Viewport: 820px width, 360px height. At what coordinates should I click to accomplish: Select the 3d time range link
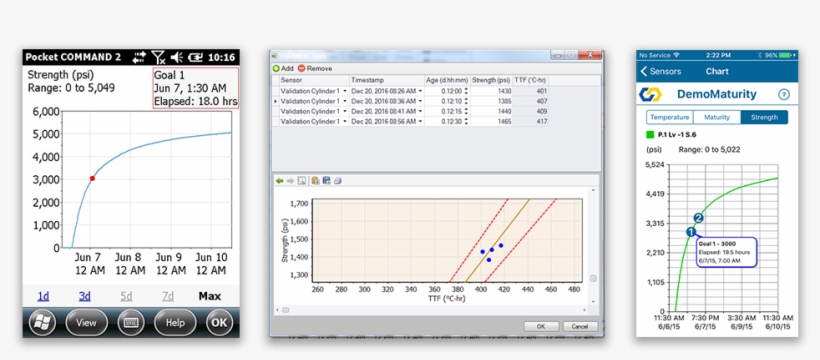[x=85, y=296]
